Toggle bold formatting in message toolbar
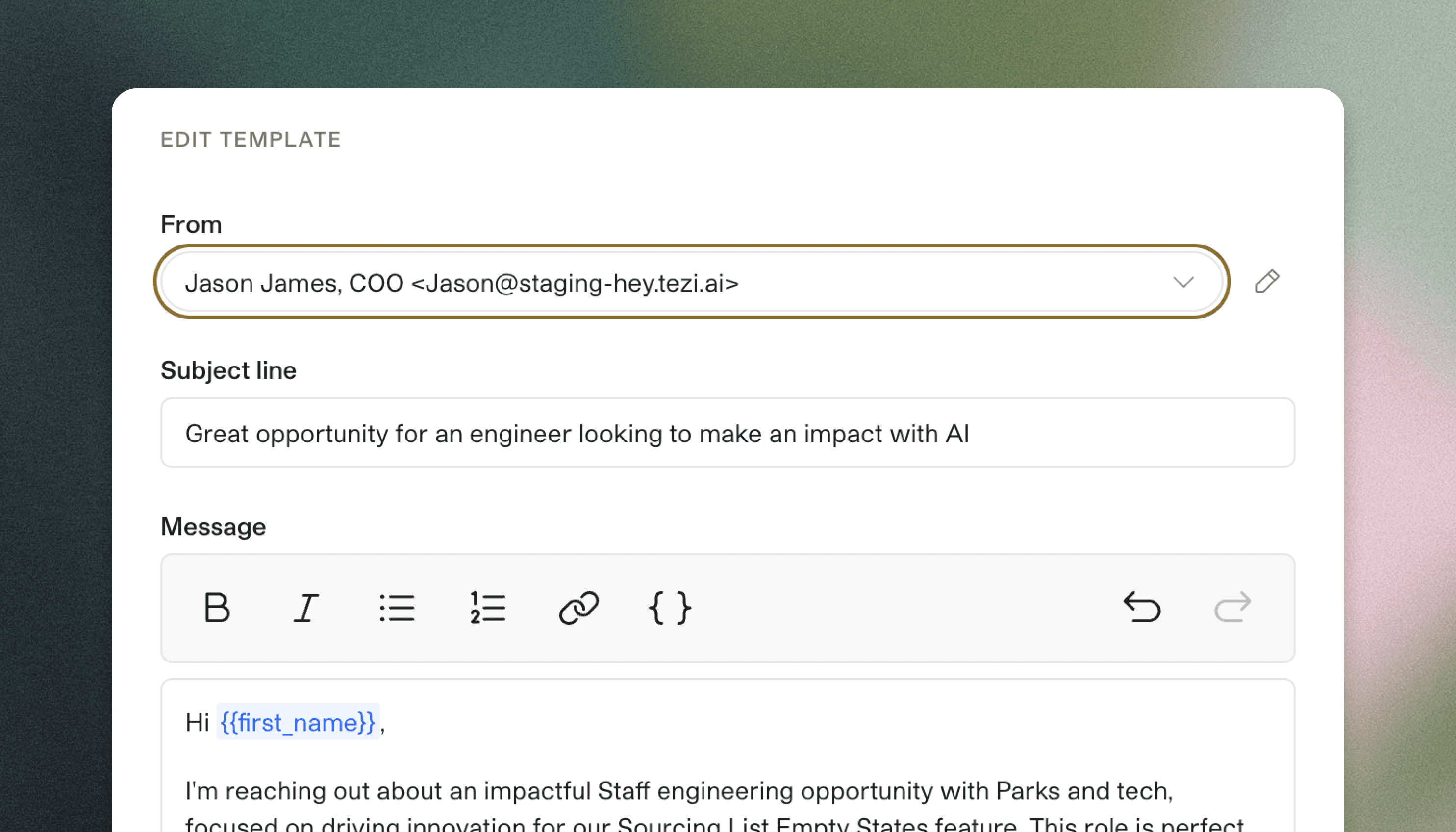The image size is (1456, 832). click(x=217, y=608)
